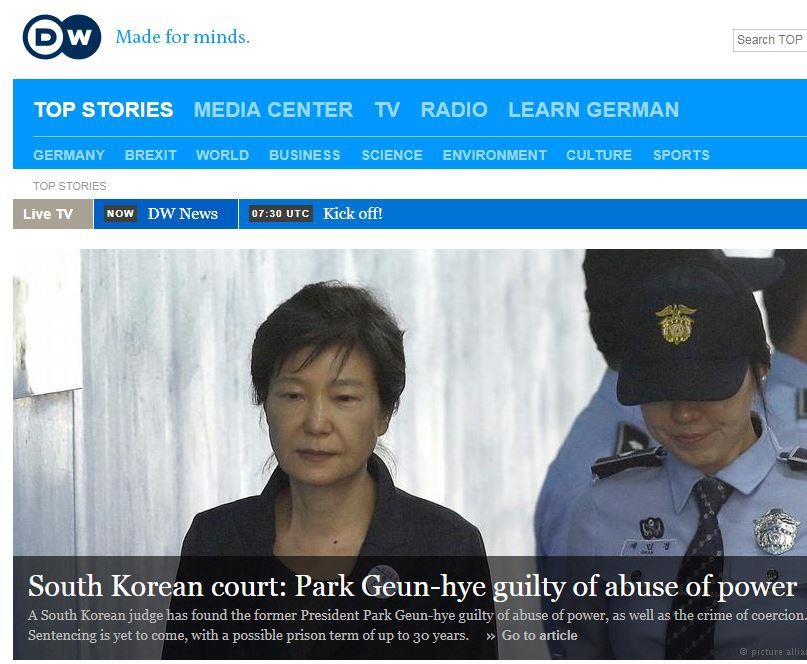The width and height of the screenshot is (807, 664).
Task: Go to the TV section
Action: [x=387, y=110]
